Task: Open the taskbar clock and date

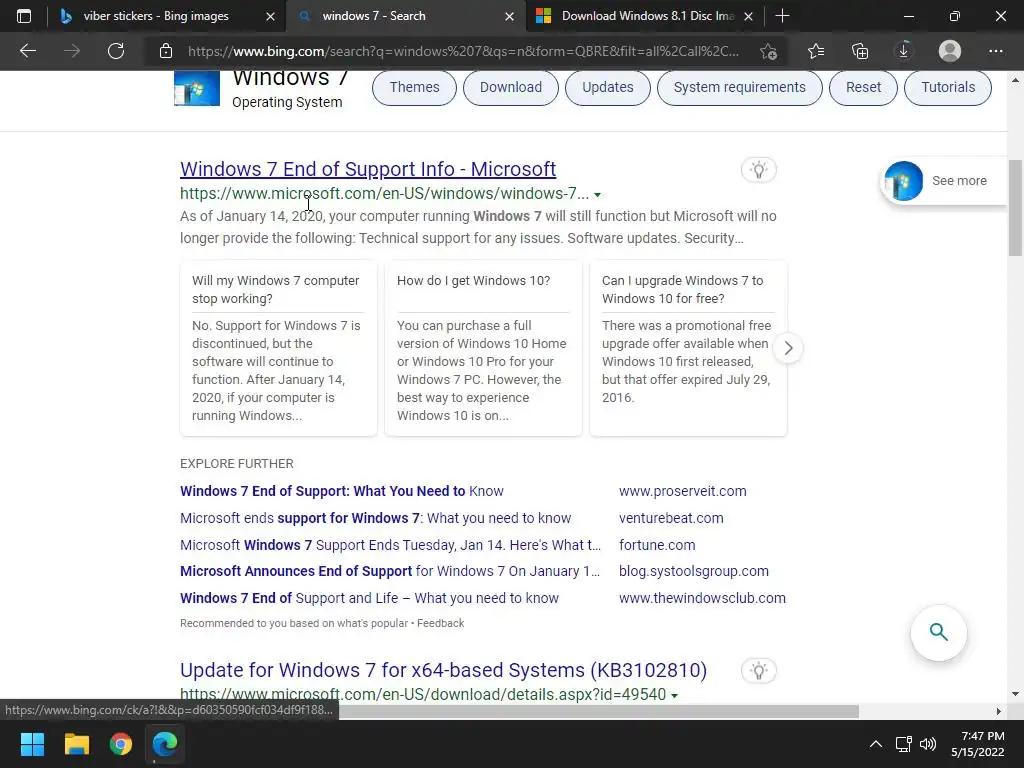Action: pyautogui.click(x=978, y=744)
